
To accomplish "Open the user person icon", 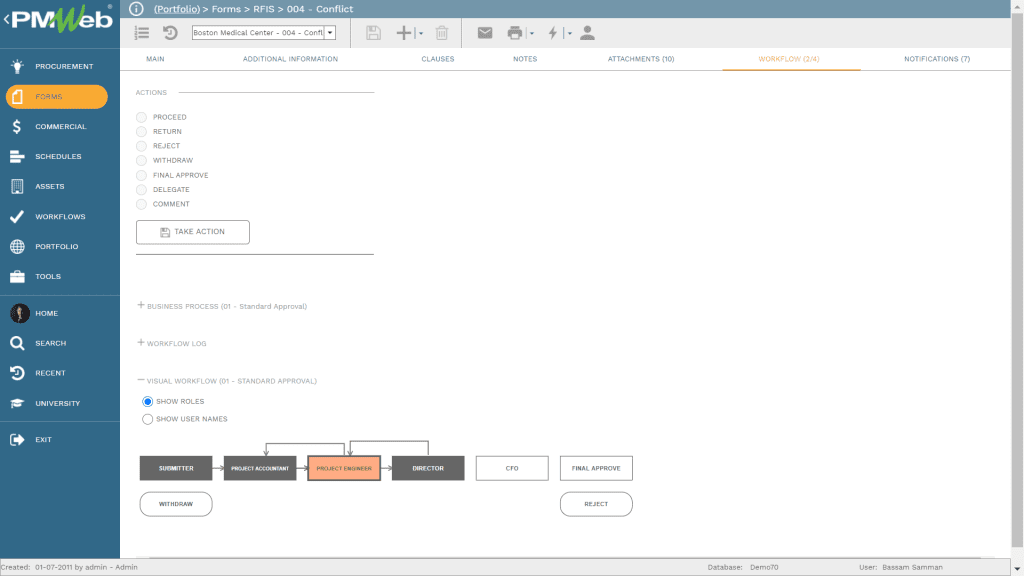I will coord(587,33).
